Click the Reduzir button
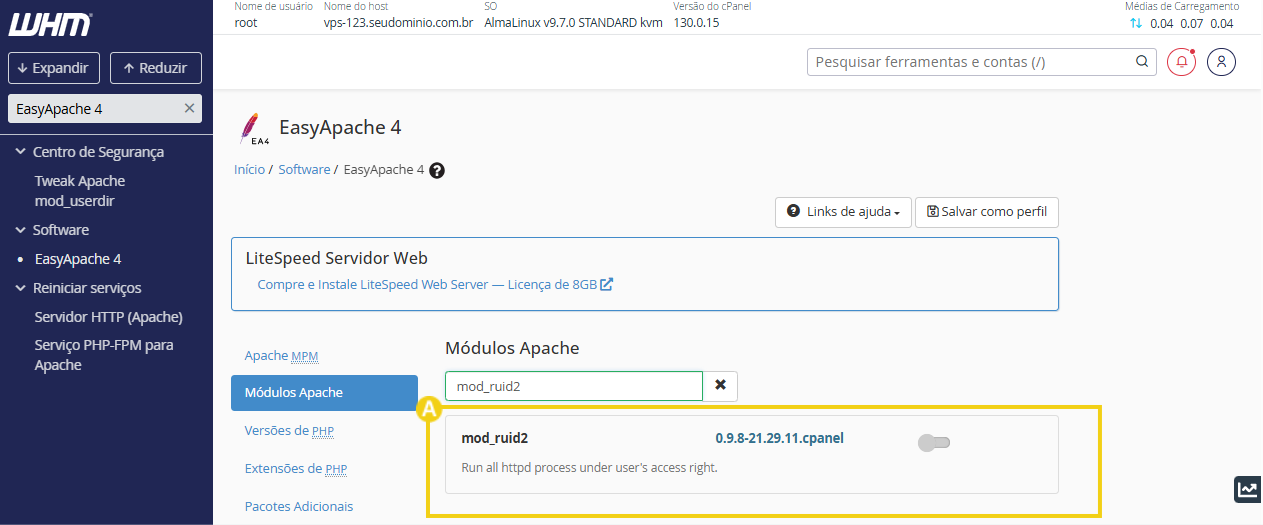This screenshot has width=1263, height=525. [x=156, y=68]
